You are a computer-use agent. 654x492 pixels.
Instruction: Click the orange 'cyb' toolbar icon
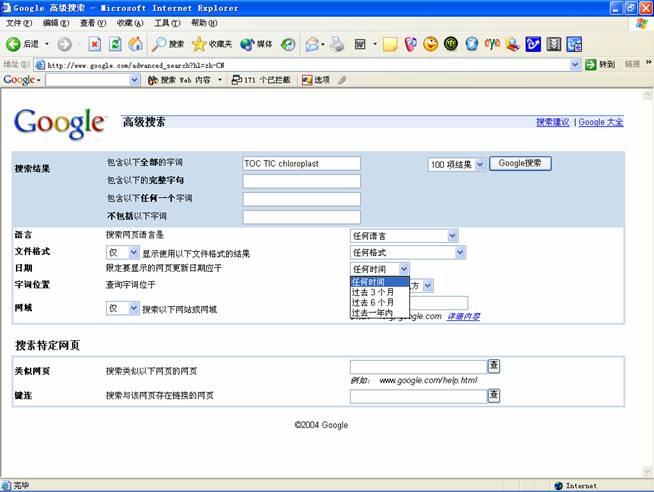[x=492, y=44]
